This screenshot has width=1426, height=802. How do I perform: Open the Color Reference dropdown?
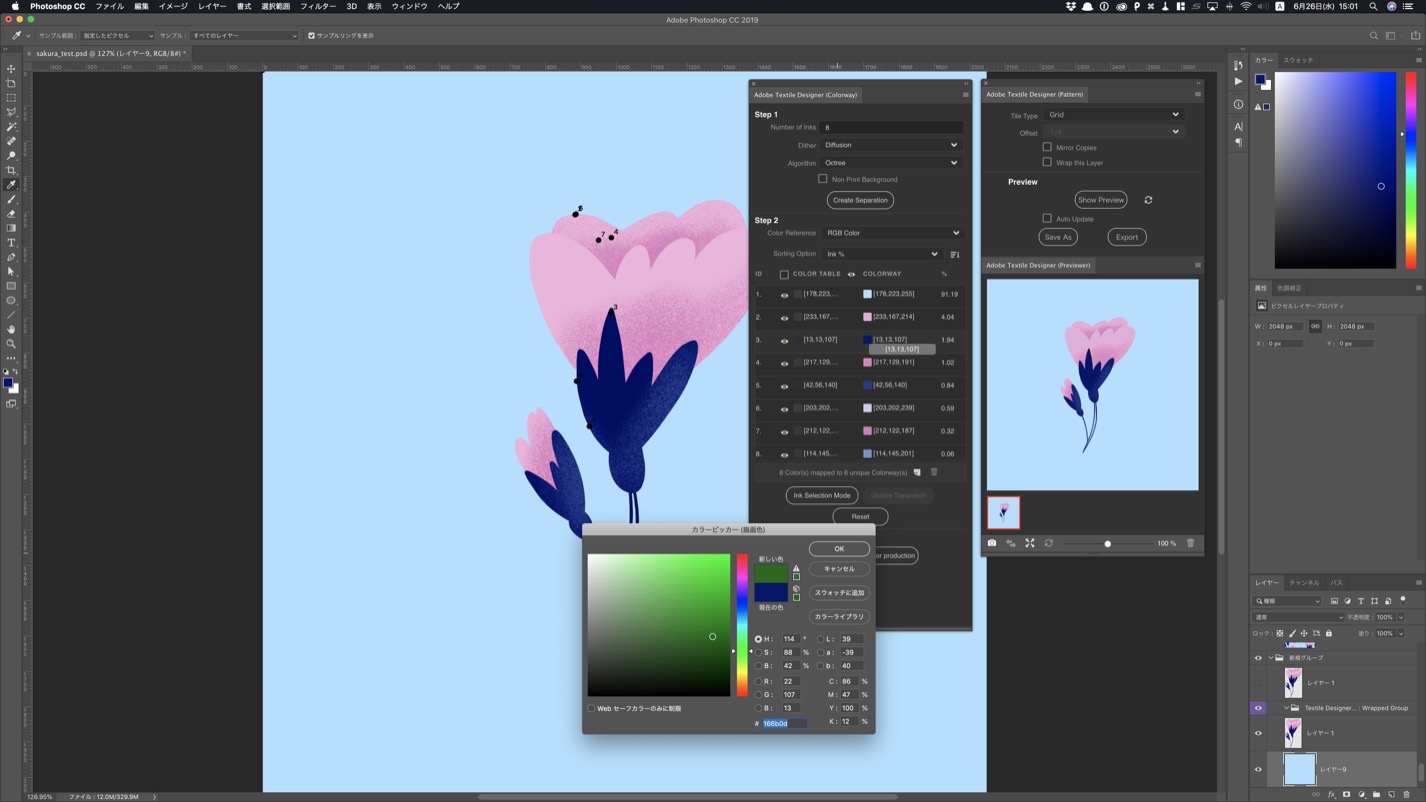coord(892,233)
